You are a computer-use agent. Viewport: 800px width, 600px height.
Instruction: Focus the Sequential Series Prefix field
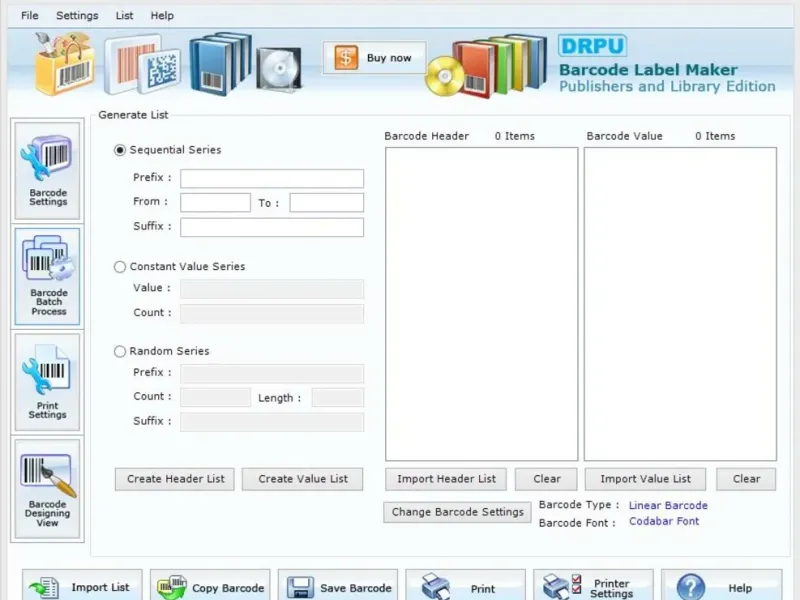pyautogui.click(x=272, y=179)
